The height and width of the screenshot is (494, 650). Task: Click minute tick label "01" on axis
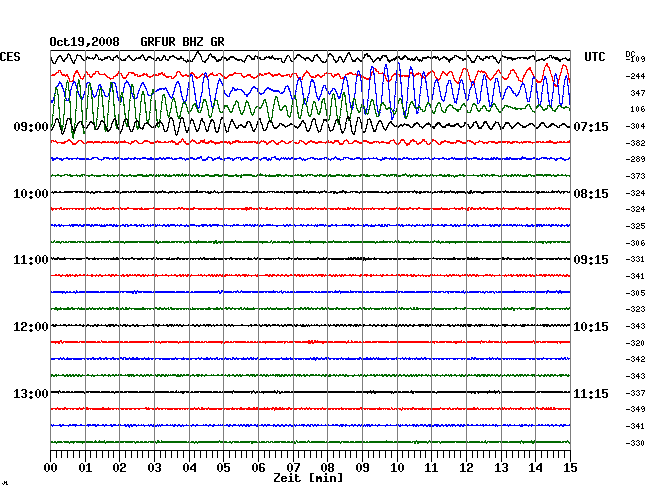85,468
